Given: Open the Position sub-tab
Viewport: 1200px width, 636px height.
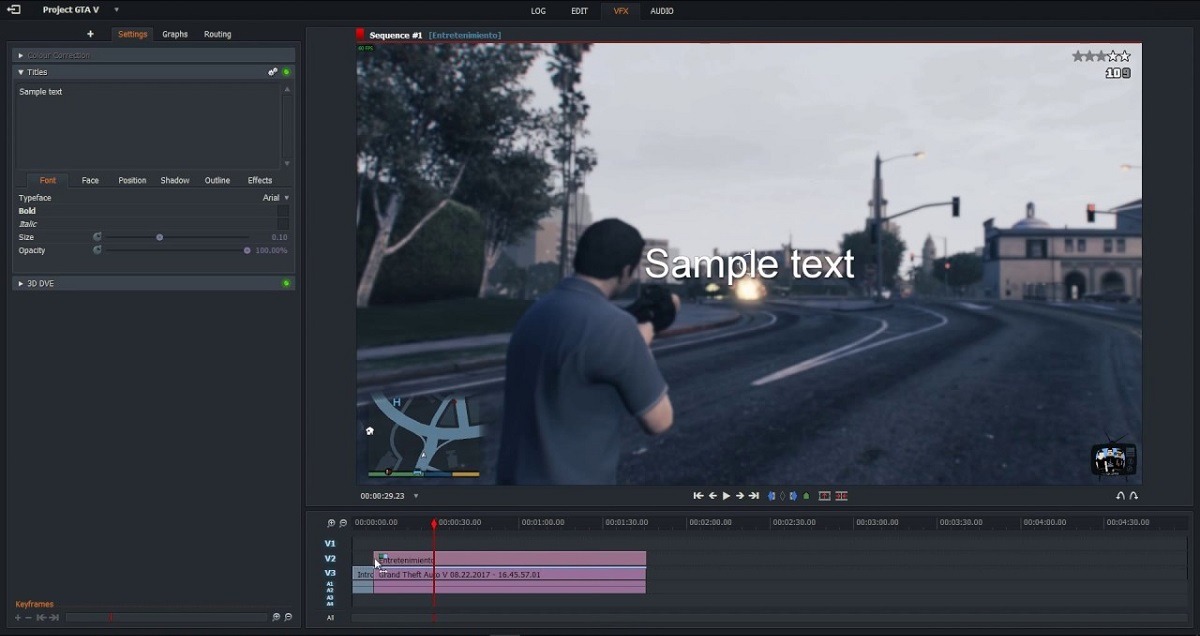Looking at the screenshot, I should coord(132,180).
